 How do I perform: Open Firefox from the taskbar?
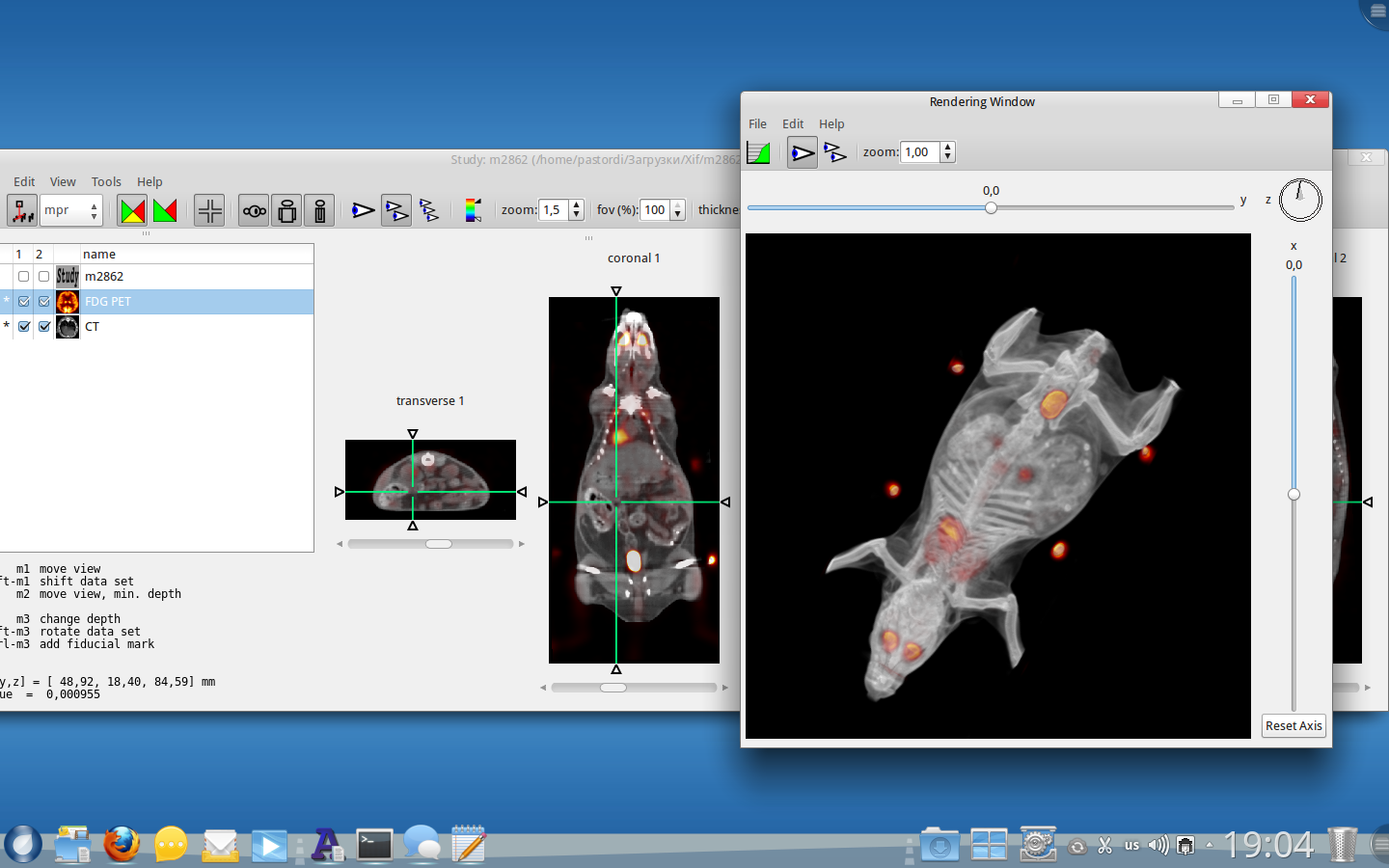pyautogui.click(x=122, y=845)
